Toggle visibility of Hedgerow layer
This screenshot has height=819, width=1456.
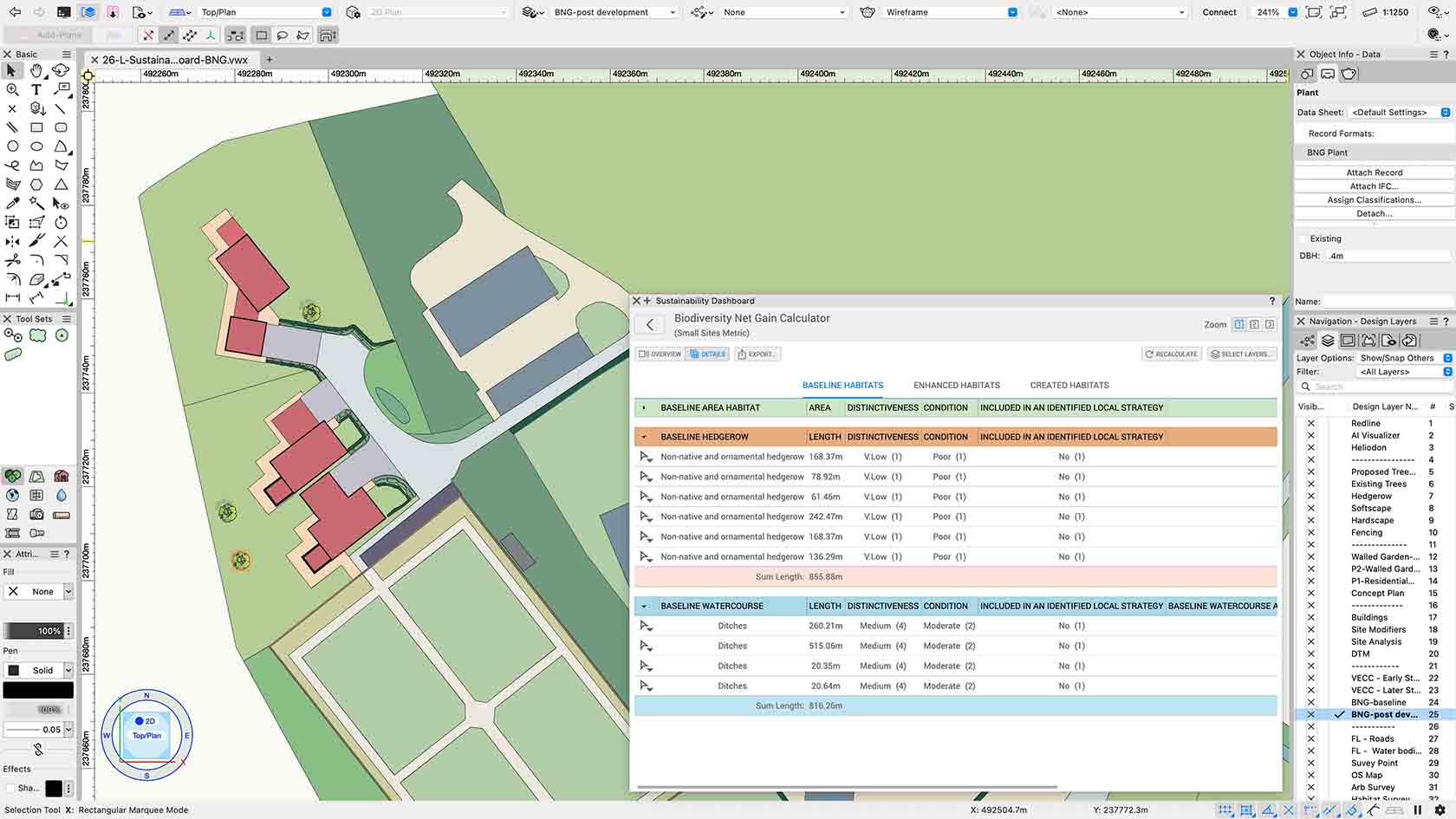pyautogui.click(x=1310, y=497)
